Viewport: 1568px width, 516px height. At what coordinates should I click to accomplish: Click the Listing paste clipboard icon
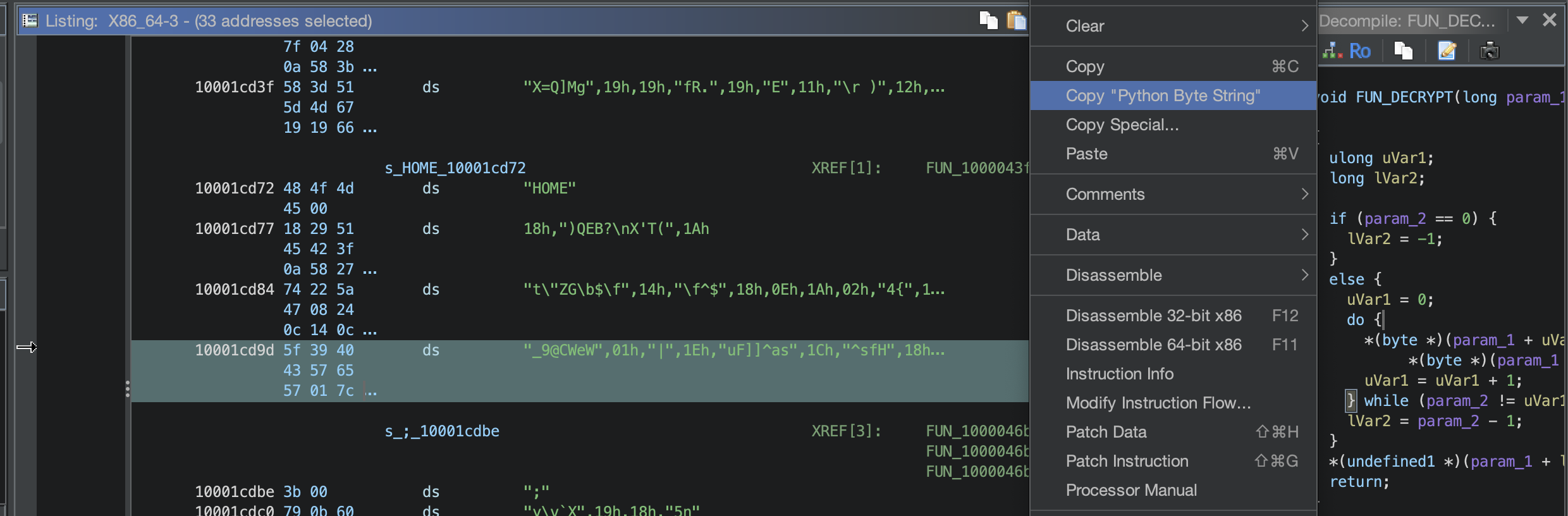(1016, 20)
